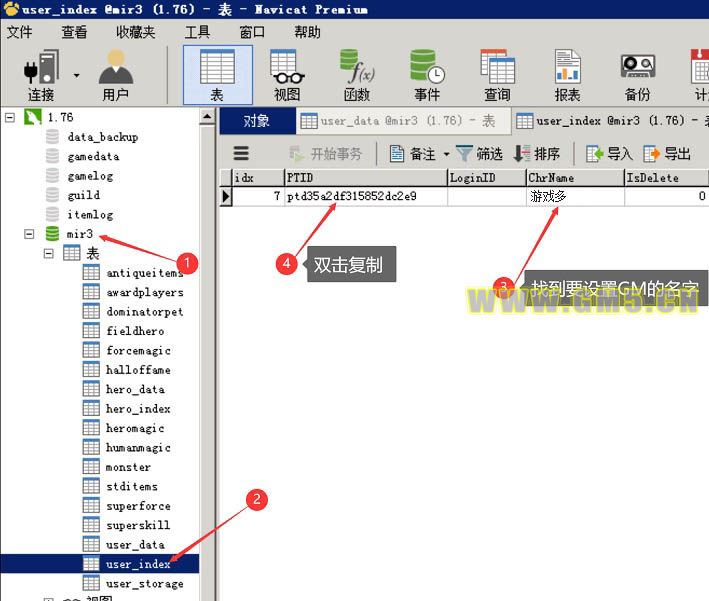The image size is (709, 601).
Task: Expand the 备注 dropdown arrow
Action: click(x=446, y=154)
